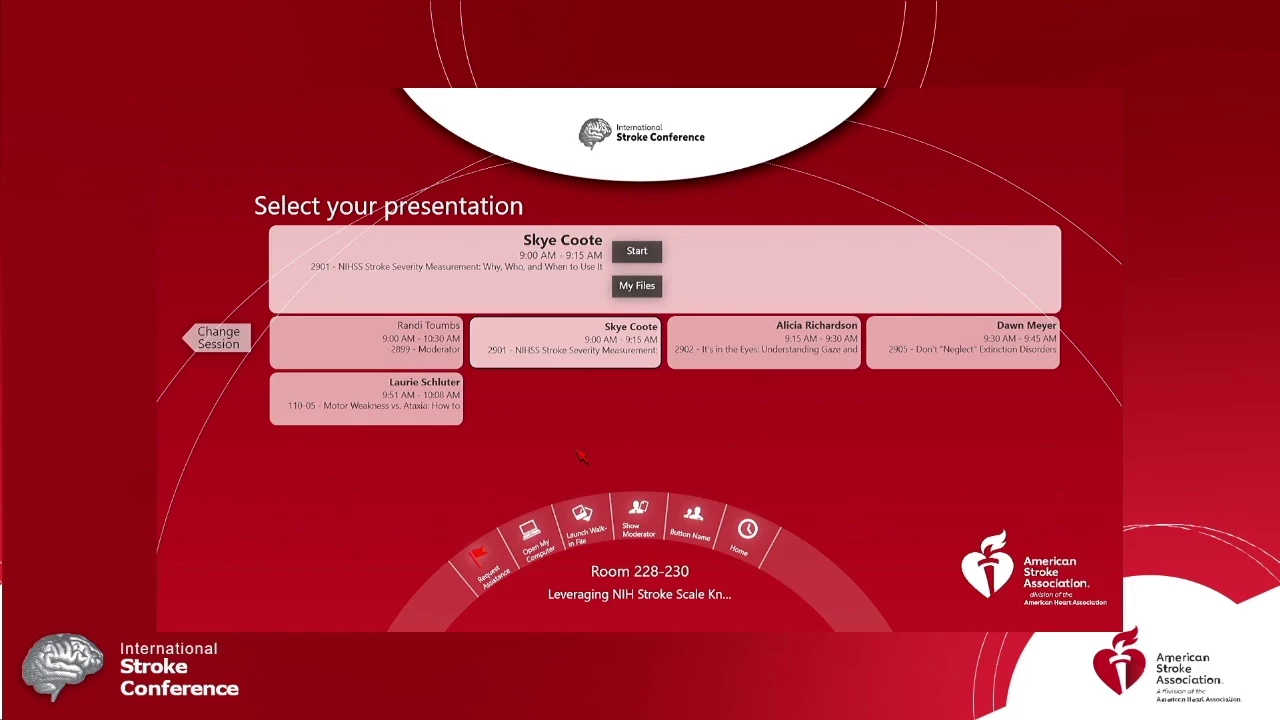Click the Room 228-230 label
Image resolution: width=1280 pixels, height=720 pixels.
(639, 571)
